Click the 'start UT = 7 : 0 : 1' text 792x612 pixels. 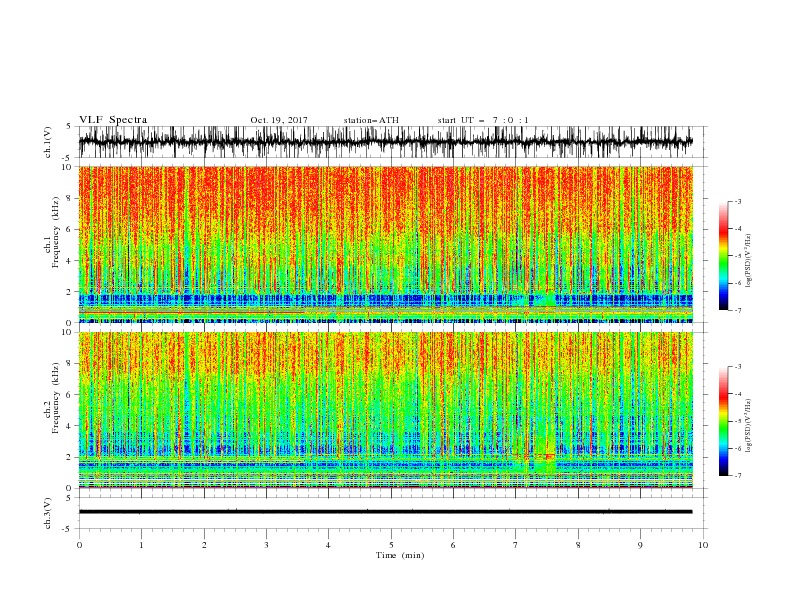(483, 120)
